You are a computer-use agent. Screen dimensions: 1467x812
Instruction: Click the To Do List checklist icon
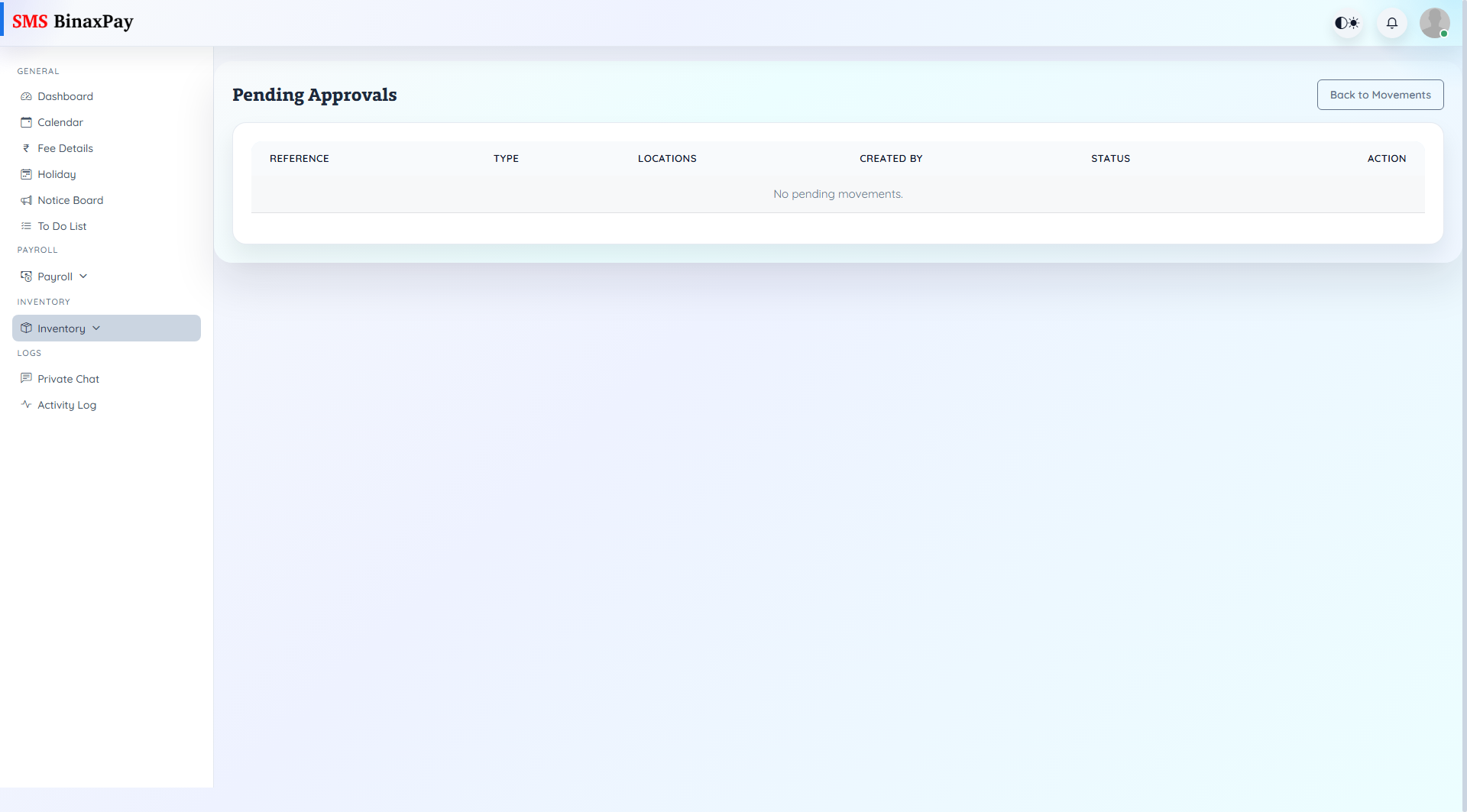[x=26, y=226]
